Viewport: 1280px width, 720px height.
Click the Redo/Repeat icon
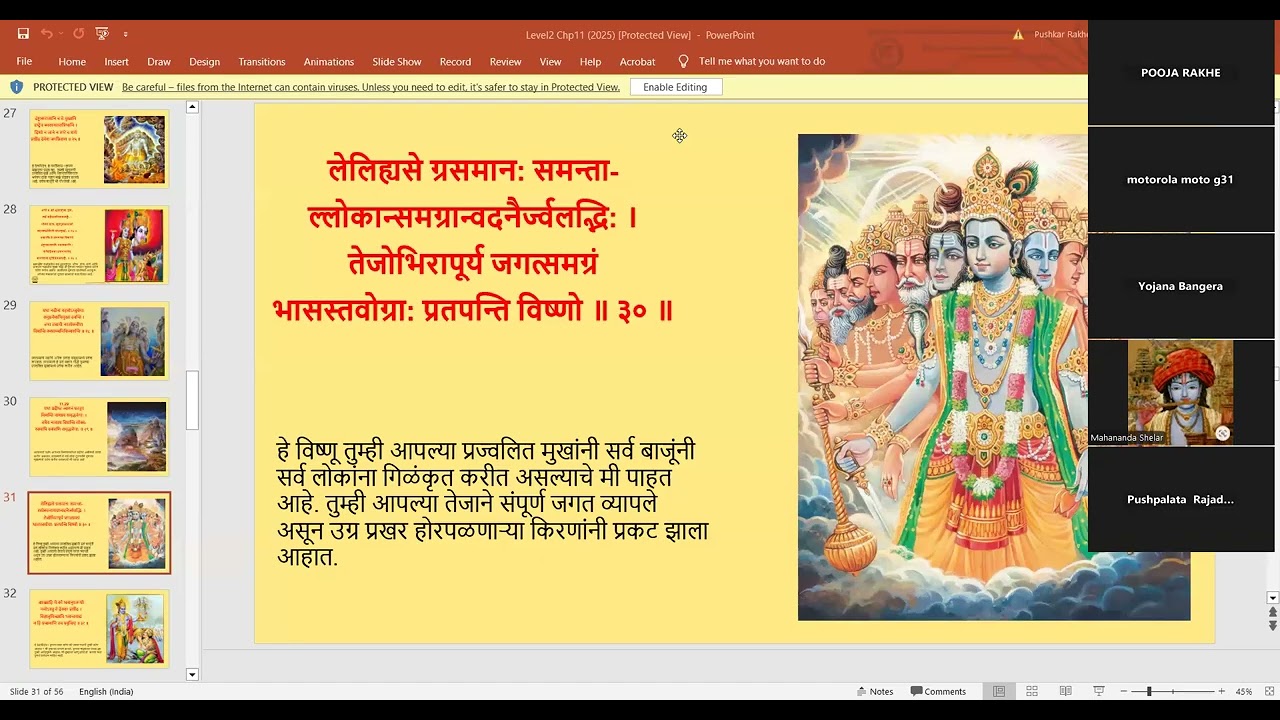click(x=79, y=34)
